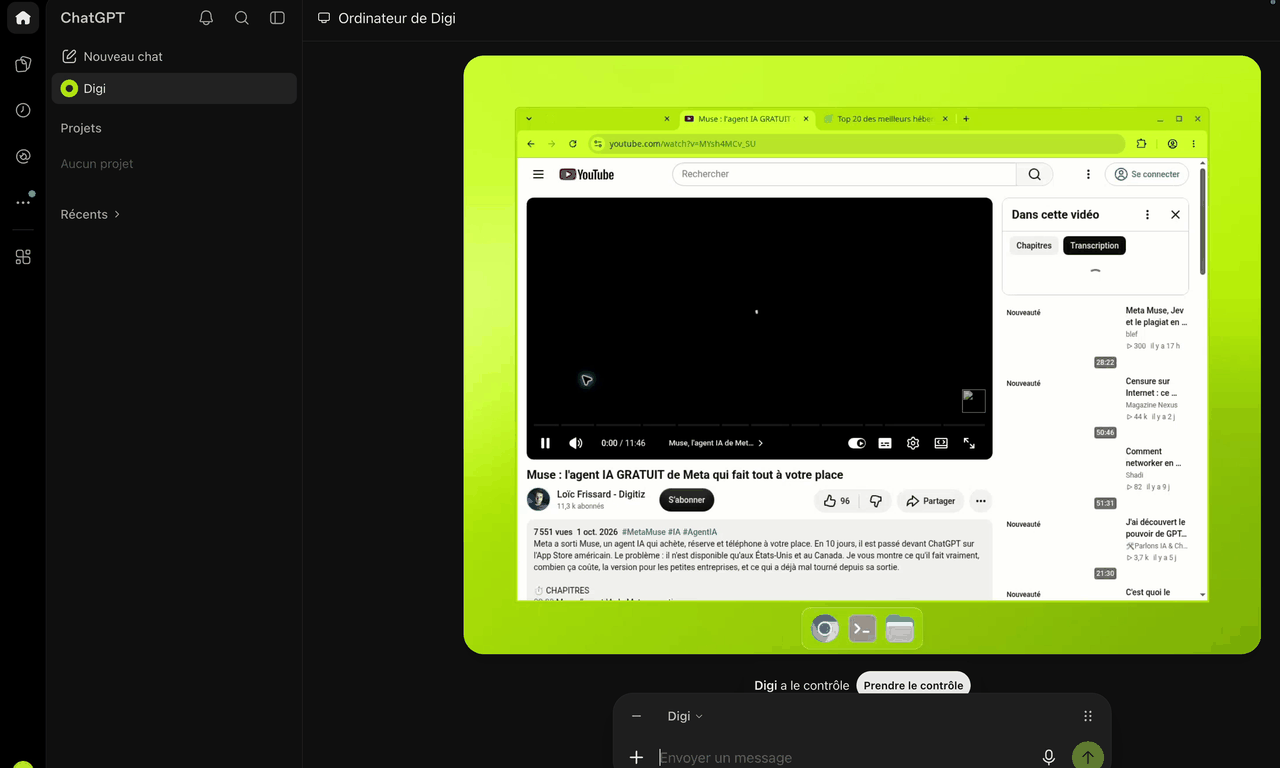1280x768 pixels.
Task: Open the browser tab search chevron
Action: tap(529, 119)
